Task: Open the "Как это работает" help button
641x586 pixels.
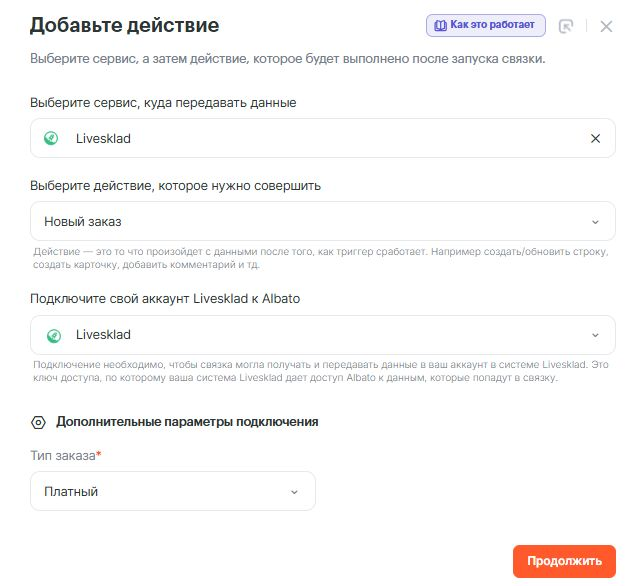Action: (x=485, y=25)
